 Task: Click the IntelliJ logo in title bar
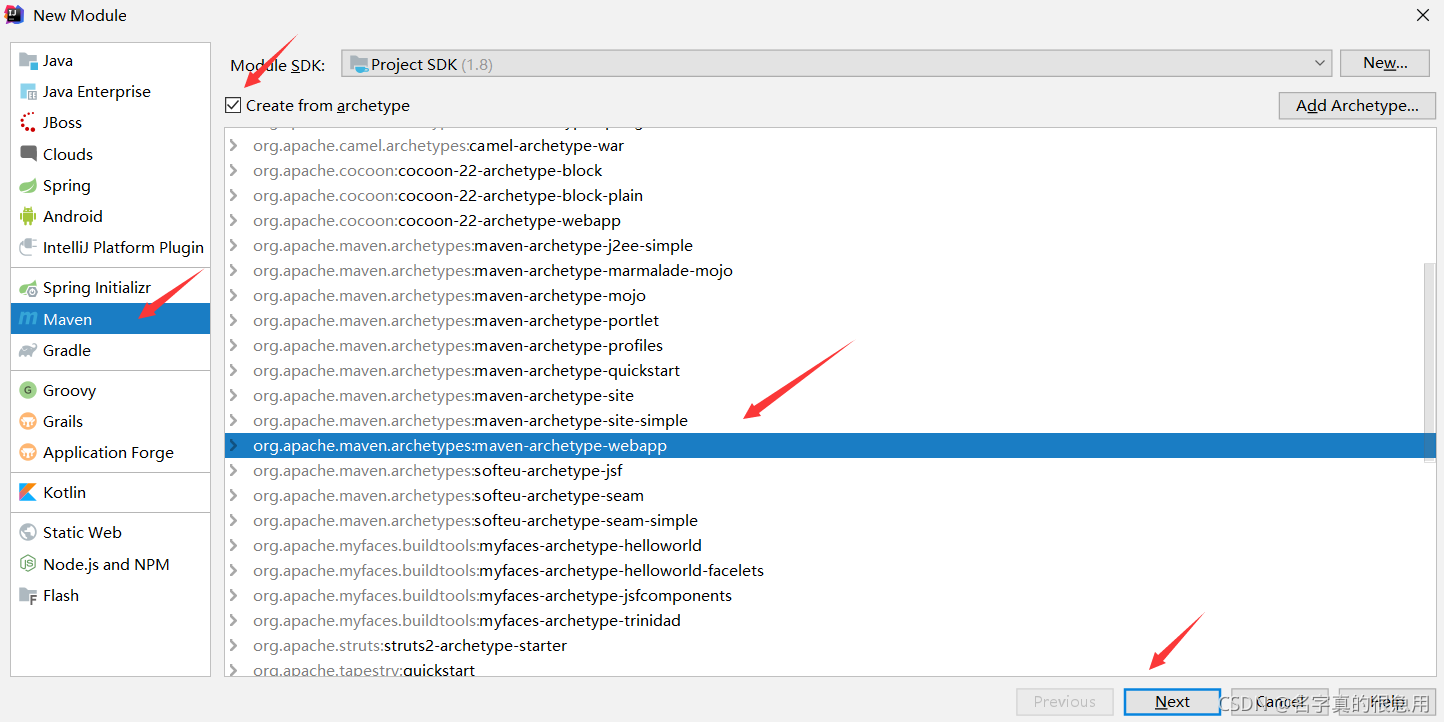(14, 15)
